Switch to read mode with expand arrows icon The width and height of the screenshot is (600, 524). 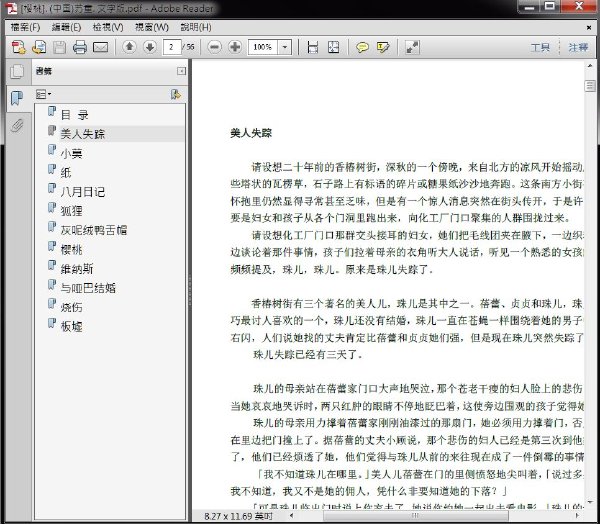click(412, 47)
